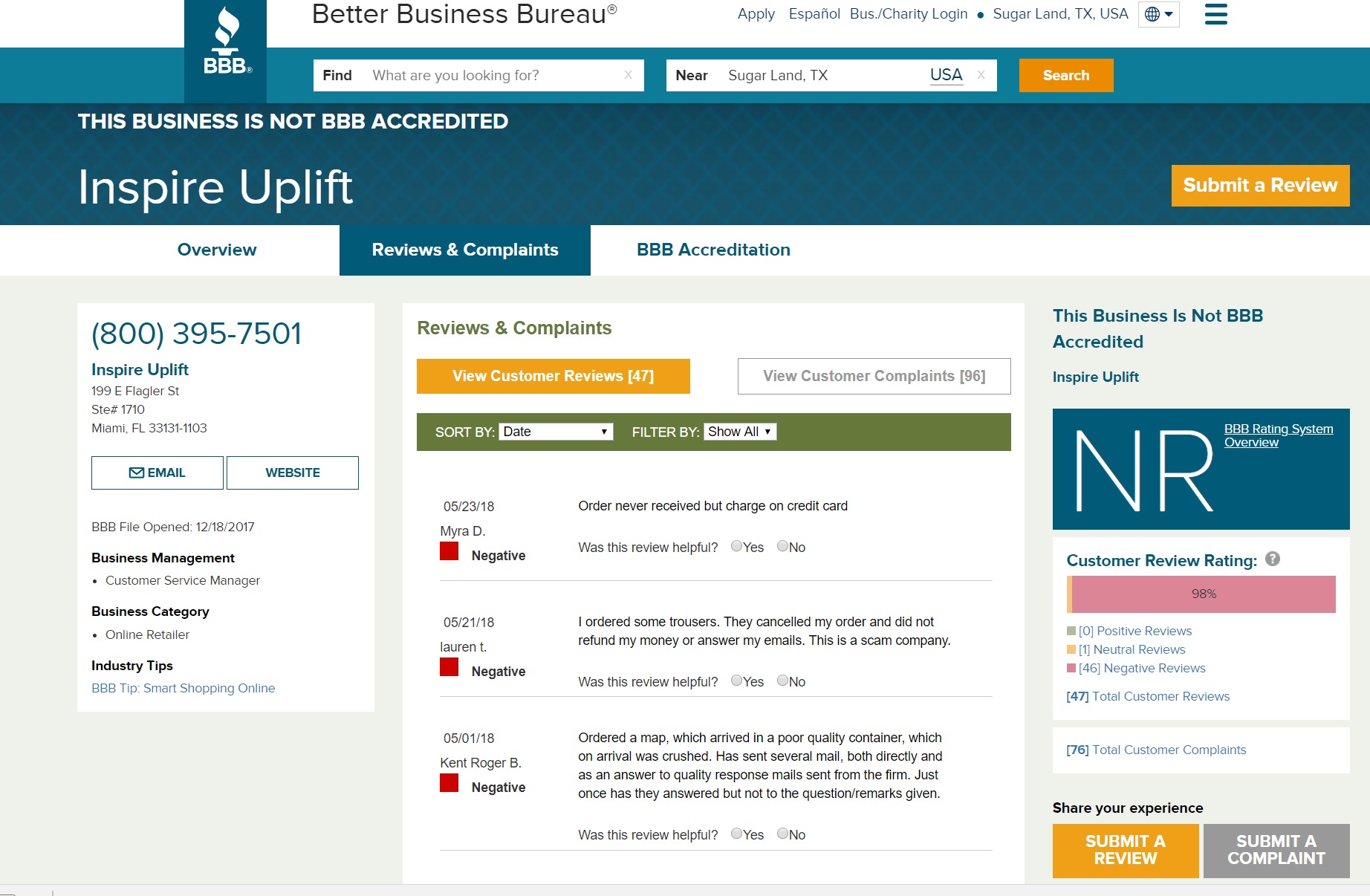
Task: Open Bus./Charity Login link
Action: (x=909, y=14)
